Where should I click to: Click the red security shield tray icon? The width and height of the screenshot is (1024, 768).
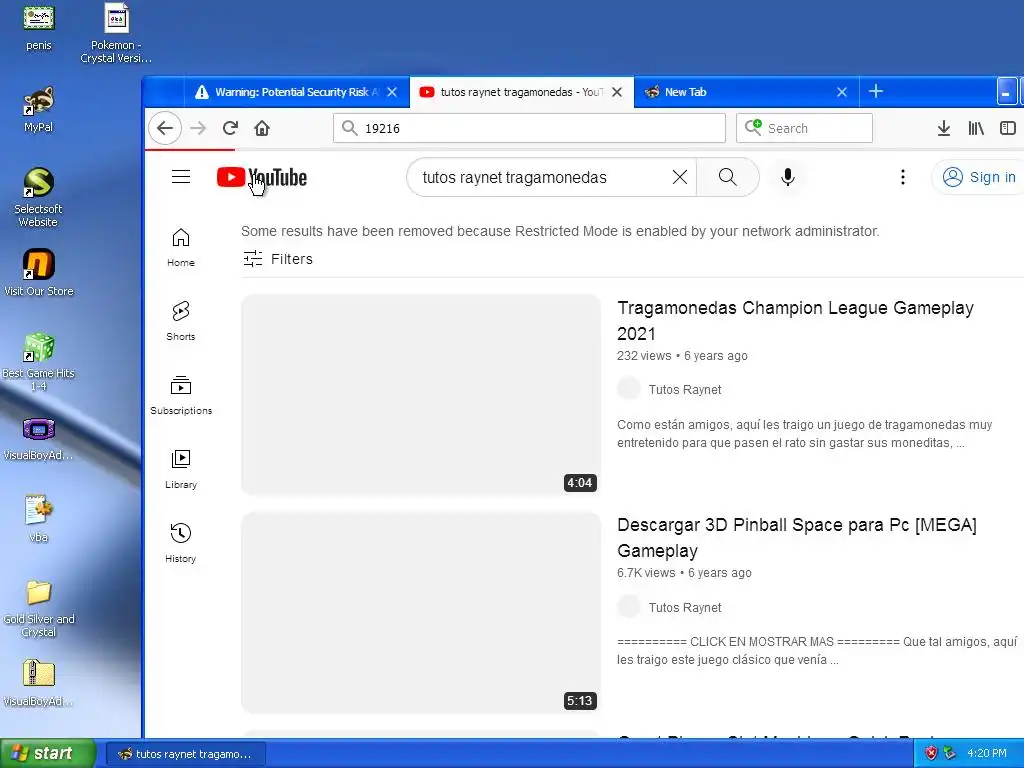click(931, 754)
